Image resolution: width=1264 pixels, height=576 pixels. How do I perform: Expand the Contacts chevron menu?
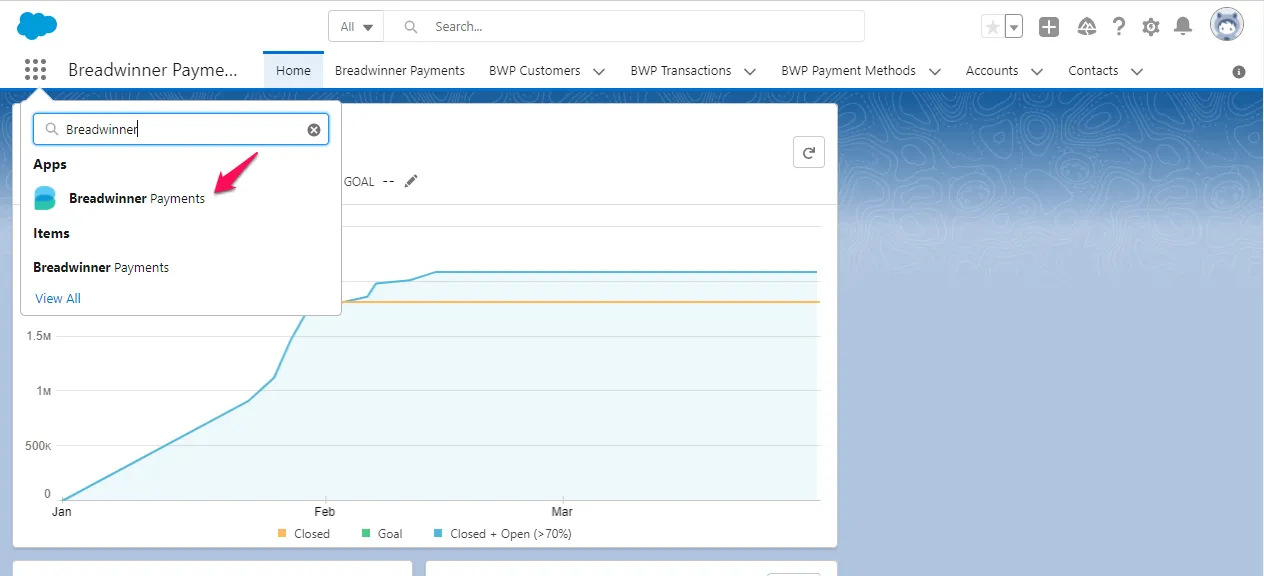(1136, 71)
